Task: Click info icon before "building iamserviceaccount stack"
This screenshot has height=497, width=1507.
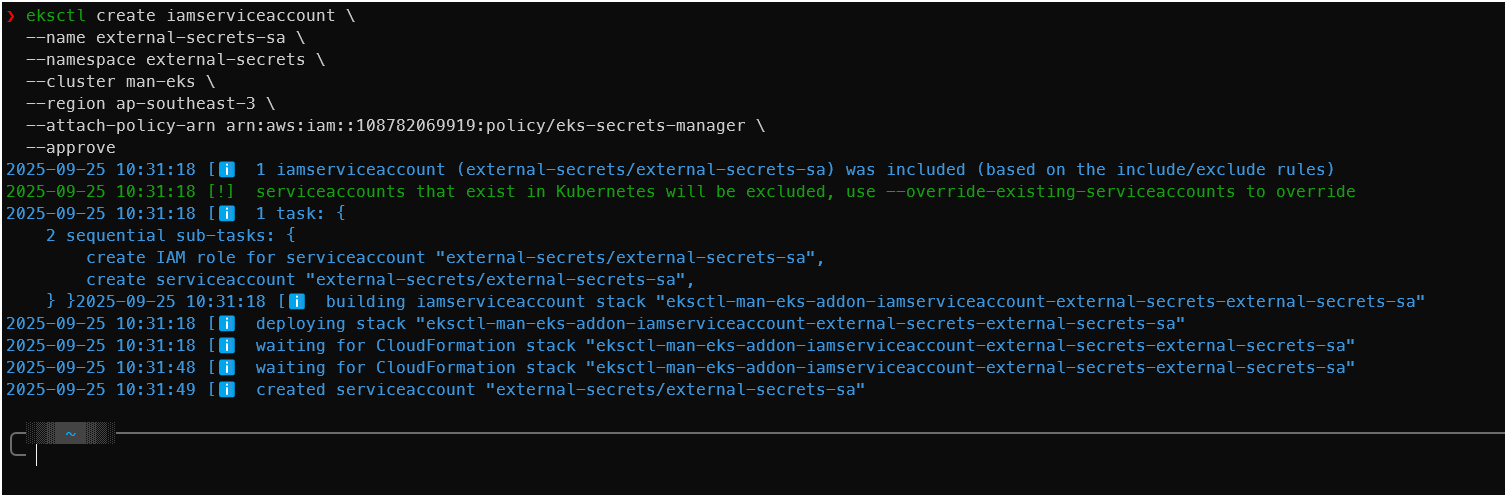Action: [x=297, y=302]
